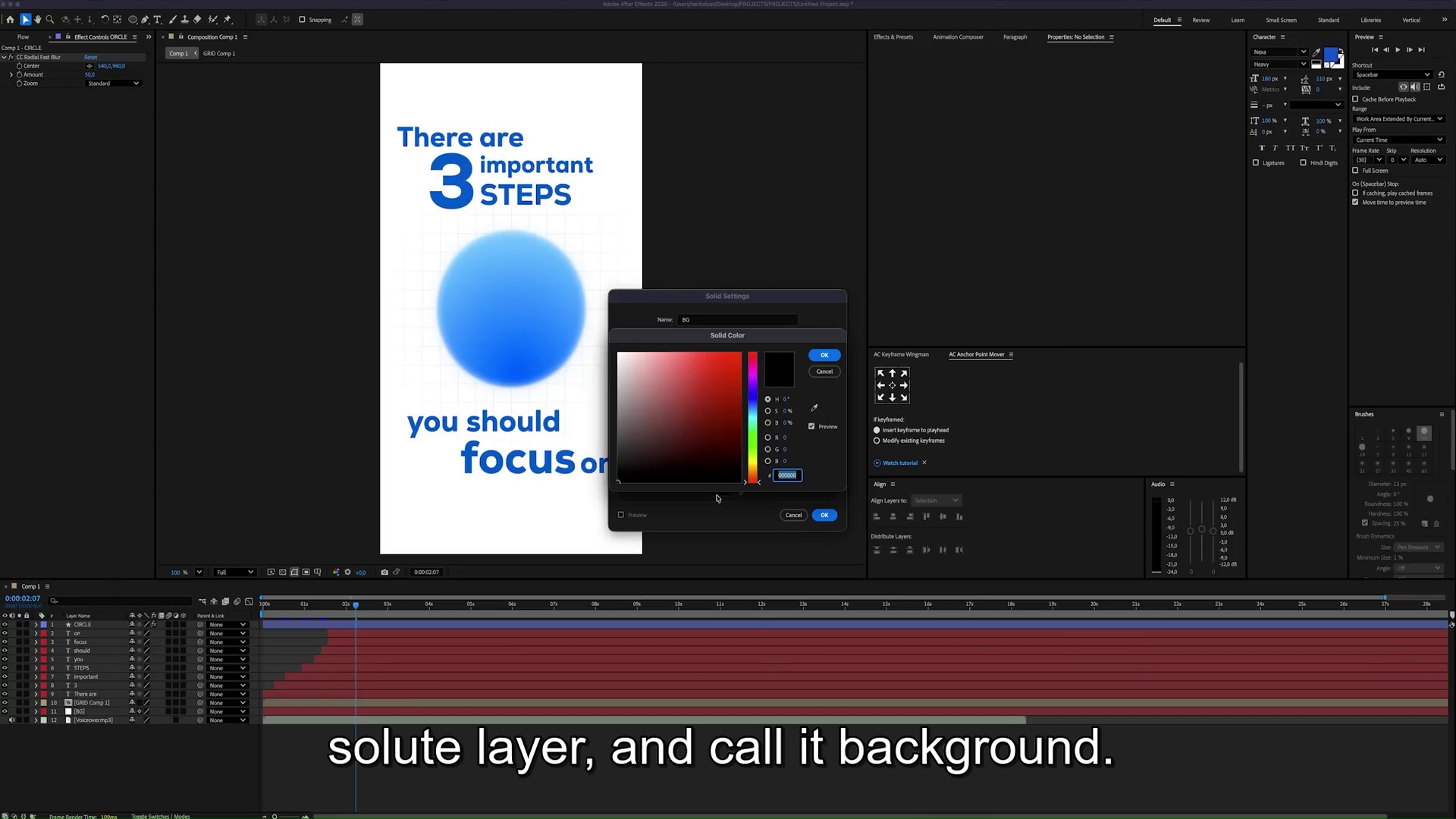Collapse CC Radial Fast Blur effect
The height and width of the screenshot is (819, 1456).
(4, 57)
